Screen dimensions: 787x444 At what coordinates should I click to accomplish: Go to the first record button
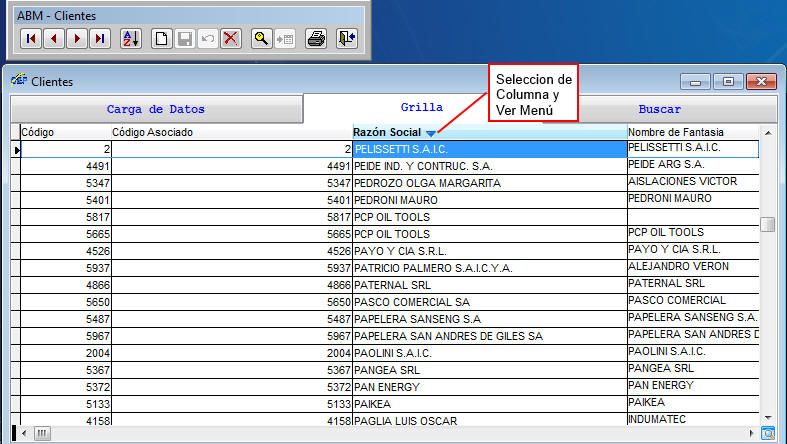click(30, 39)
